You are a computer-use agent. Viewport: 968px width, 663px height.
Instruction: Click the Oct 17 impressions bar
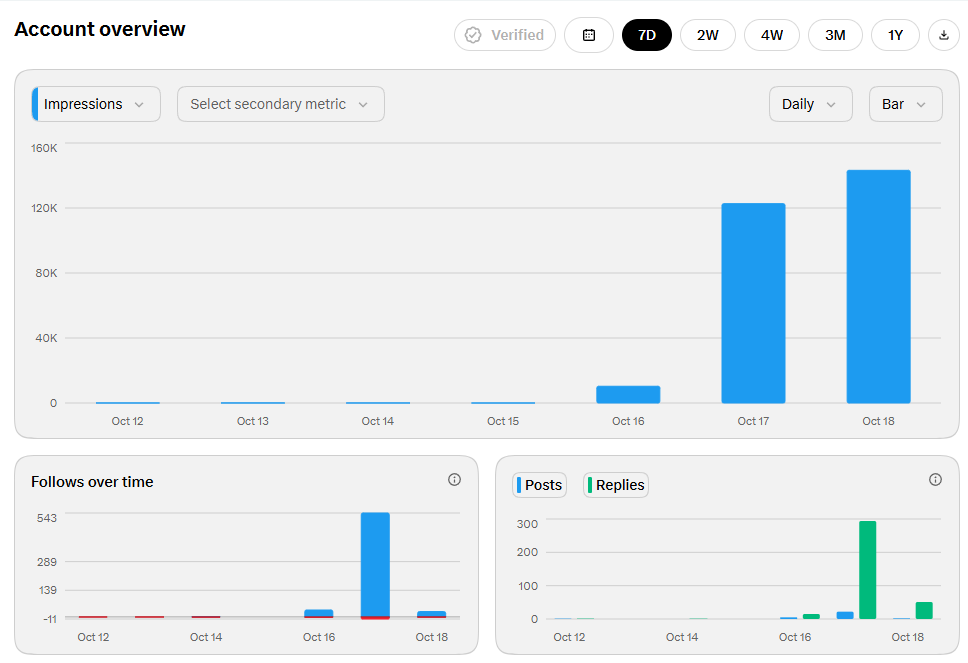pos(753,303)
